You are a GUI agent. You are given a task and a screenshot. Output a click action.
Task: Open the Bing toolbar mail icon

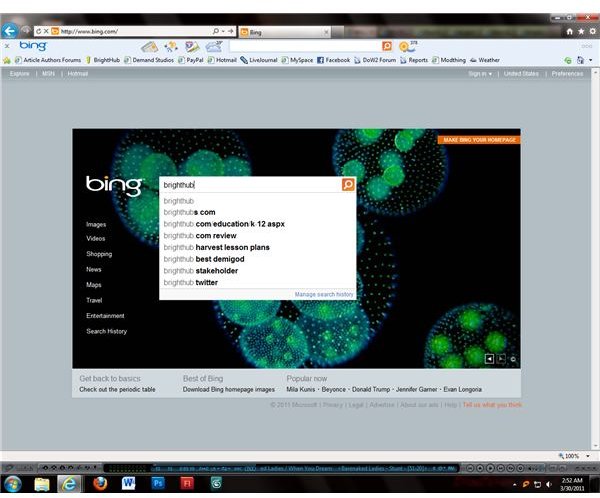(x=150, y=47)
